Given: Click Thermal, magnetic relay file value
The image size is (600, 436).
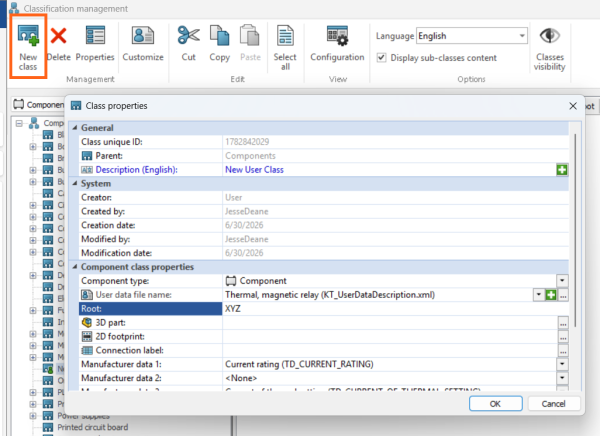Looking at the screenshot, I should coord(330,295).
